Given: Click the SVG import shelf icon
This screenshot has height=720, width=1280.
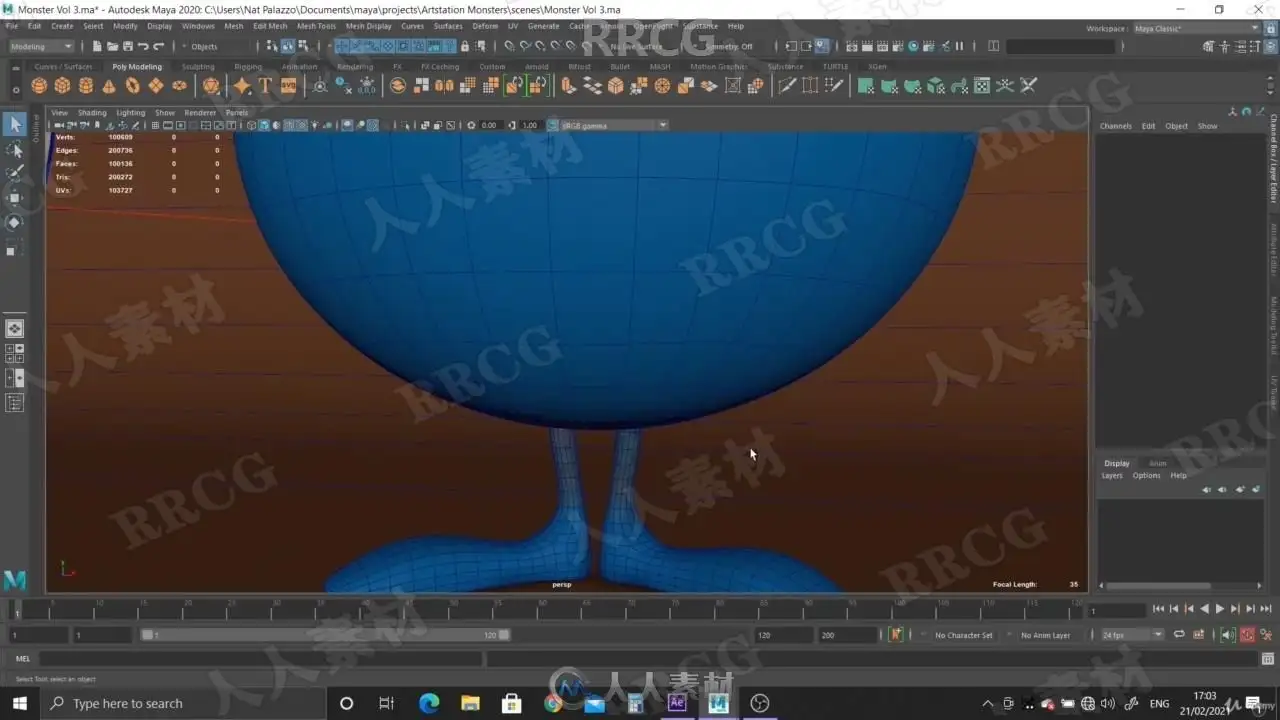Looking at the screenshot, I should click(288, 86).
